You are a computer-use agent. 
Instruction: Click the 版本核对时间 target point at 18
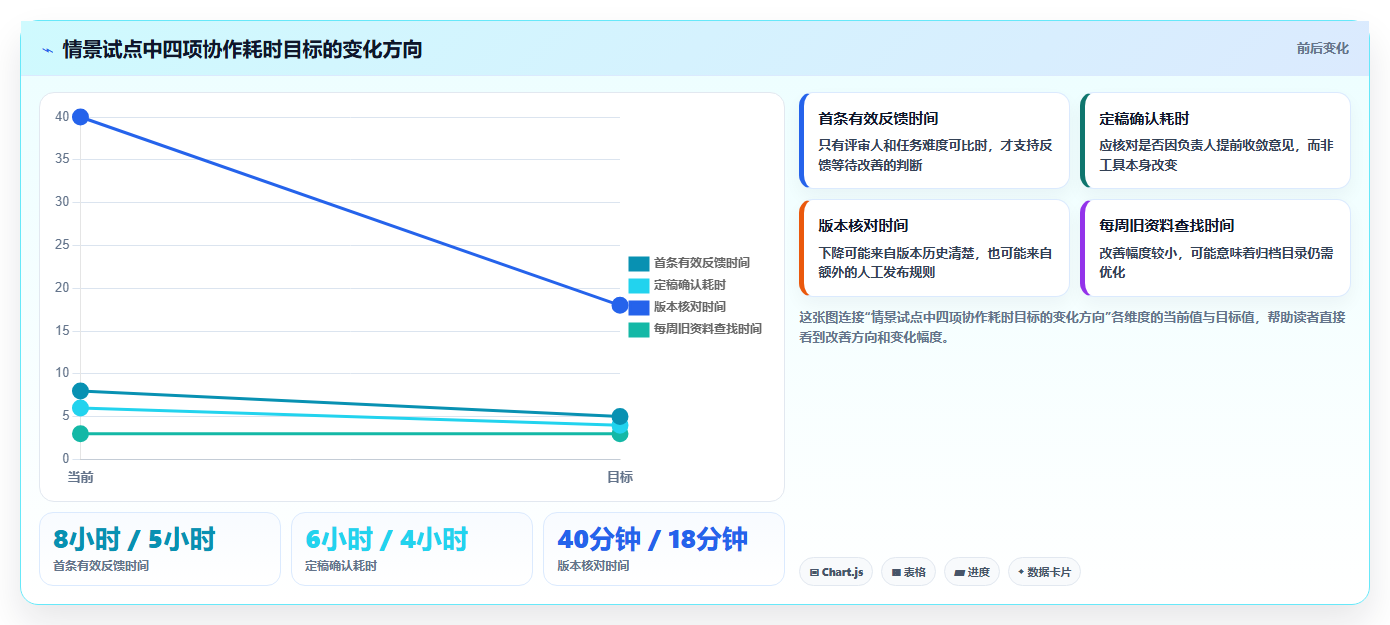(620, 305)
